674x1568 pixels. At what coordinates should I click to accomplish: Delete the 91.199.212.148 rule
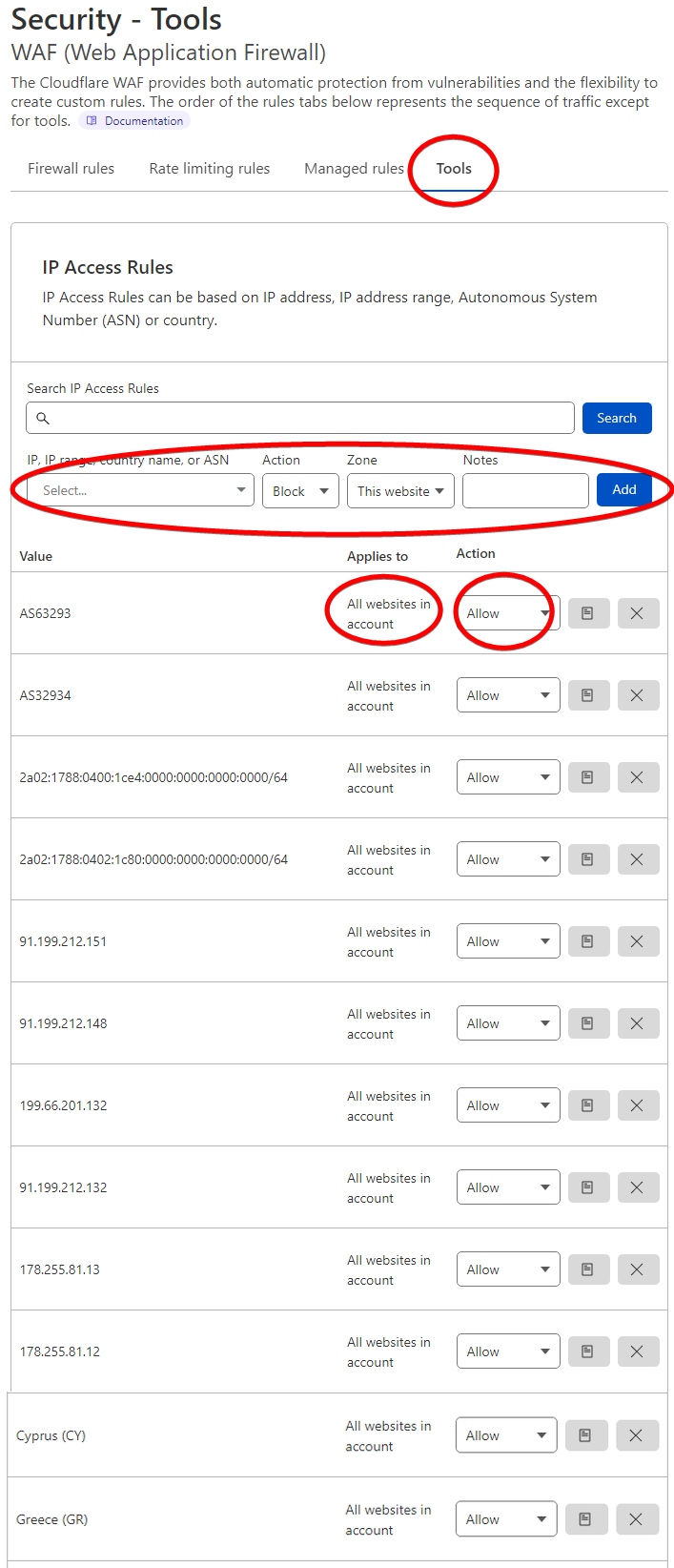click(x=638, y=1023)
